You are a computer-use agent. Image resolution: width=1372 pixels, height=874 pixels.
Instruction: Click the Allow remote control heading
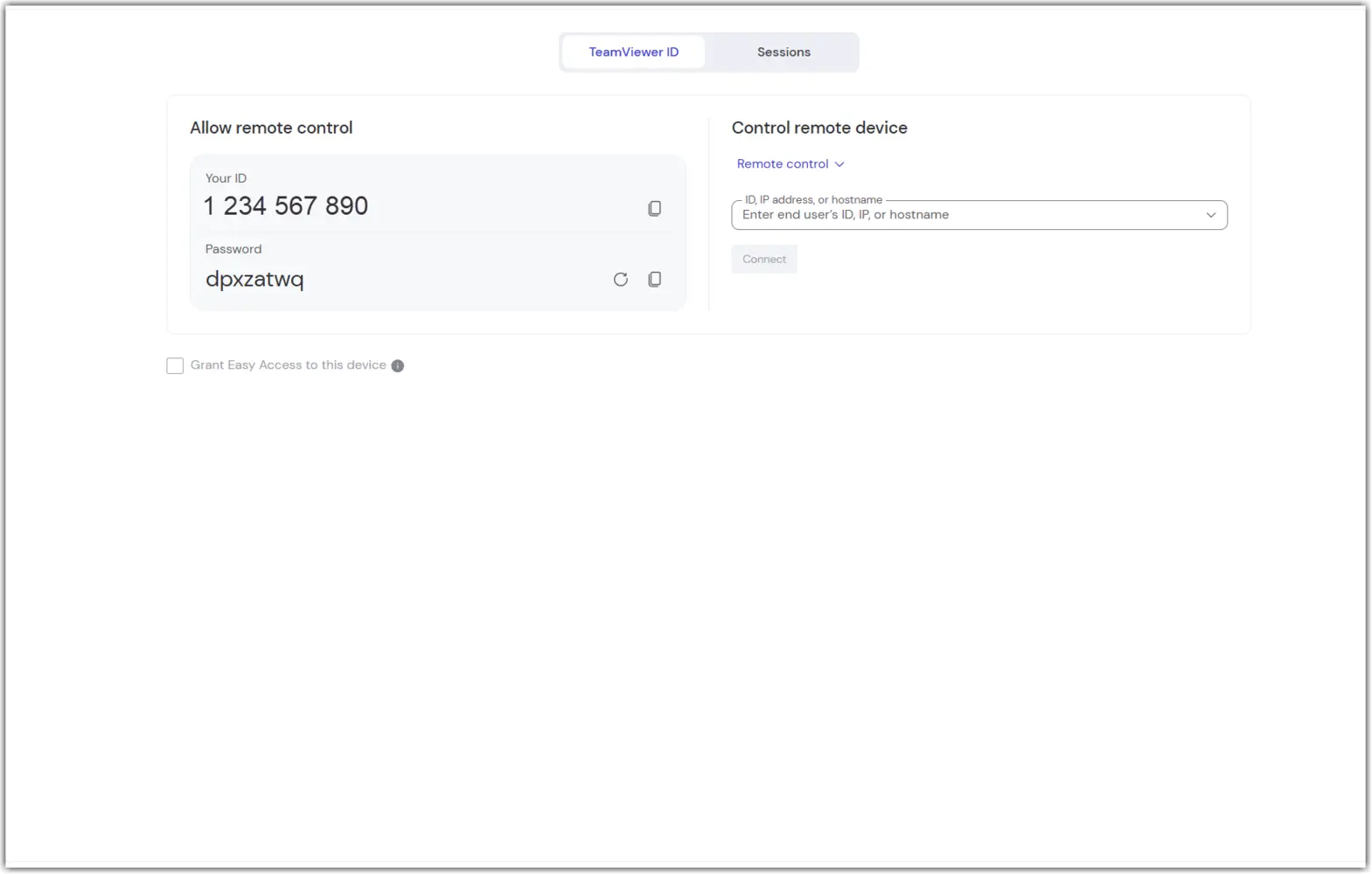click(x=271, y=128)
